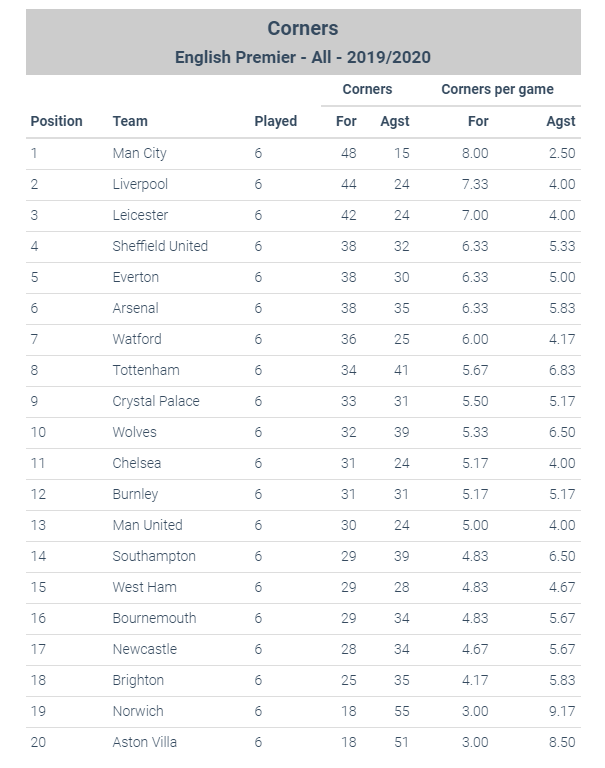Select the Corners per game header
The image size is (605, 768).
tap(497, 90)
